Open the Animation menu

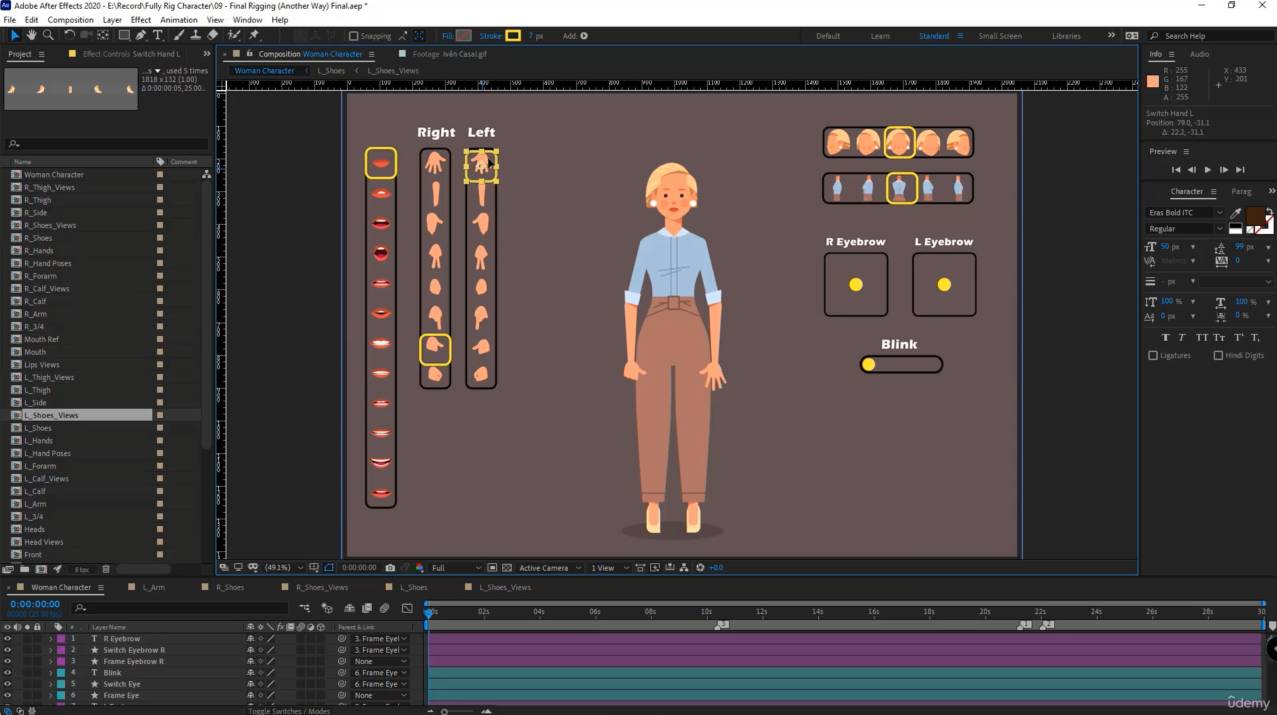pyautogui.click(x=179, y=19)
